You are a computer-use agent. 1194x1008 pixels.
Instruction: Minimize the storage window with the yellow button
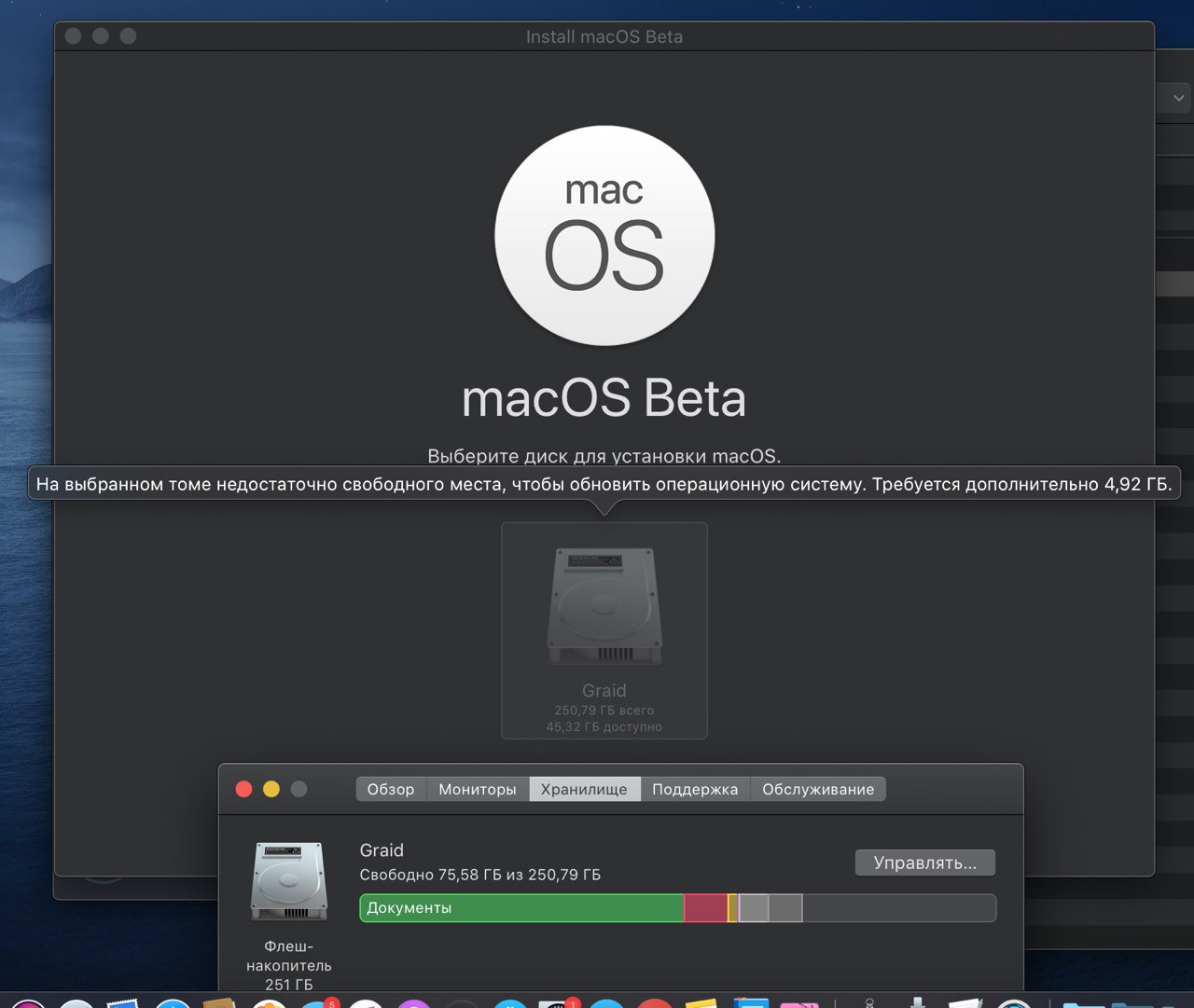point(271,789)
